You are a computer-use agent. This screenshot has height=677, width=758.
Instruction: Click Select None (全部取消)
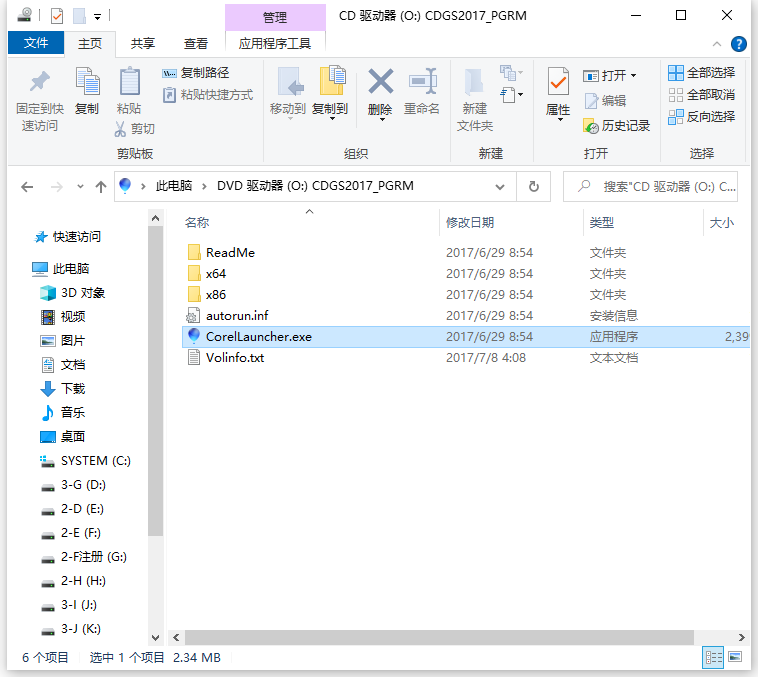(x=701, y=95)
